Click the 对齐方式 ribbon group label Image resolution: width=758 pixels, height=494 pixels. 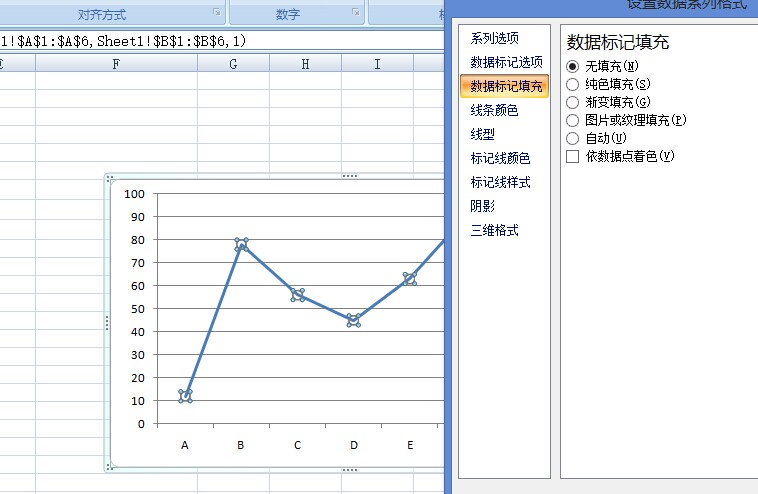point(102,15)
